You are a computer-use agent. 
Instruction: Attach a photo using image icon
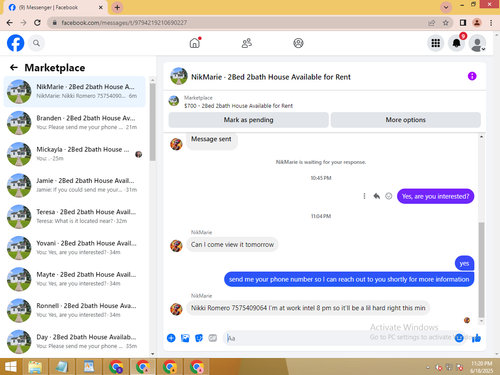(x=185, y=338)
